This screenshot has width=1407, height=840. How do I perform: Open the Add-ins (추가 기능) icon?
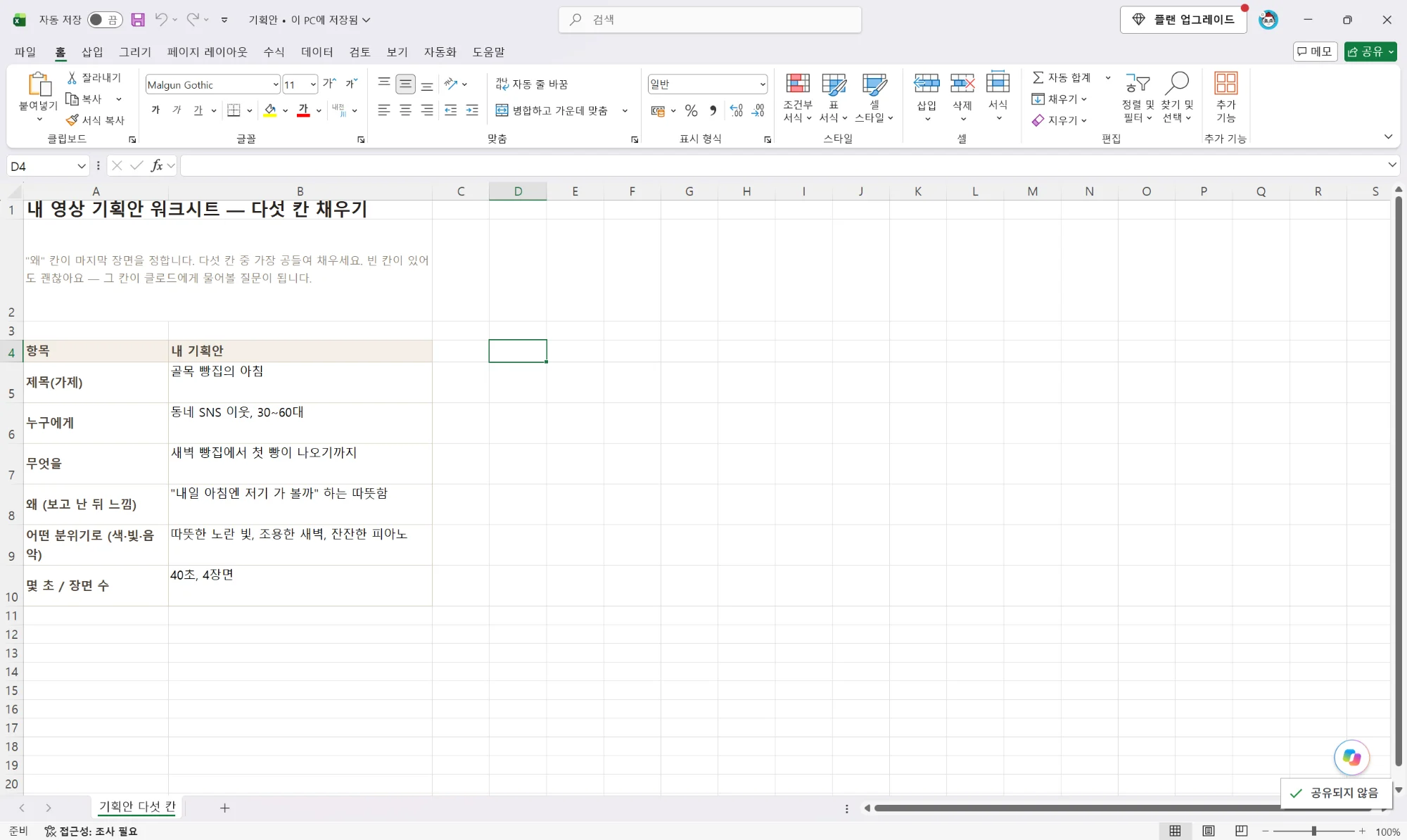[1225, 97]
